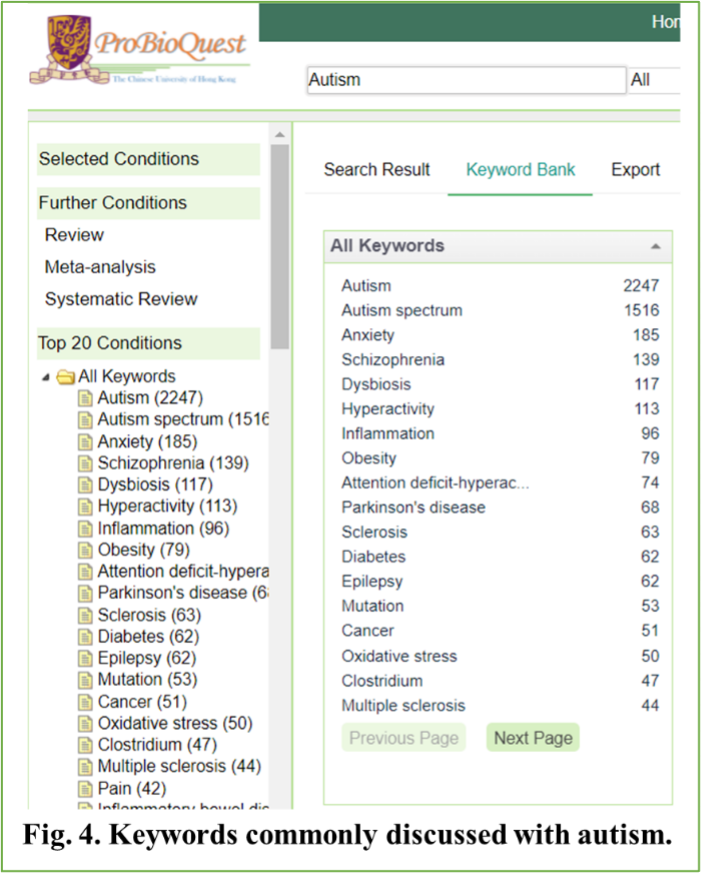The image size is (705, 876).
Task: Click the document icon beside Obesity (79)
Action: [x=86, y=550]
